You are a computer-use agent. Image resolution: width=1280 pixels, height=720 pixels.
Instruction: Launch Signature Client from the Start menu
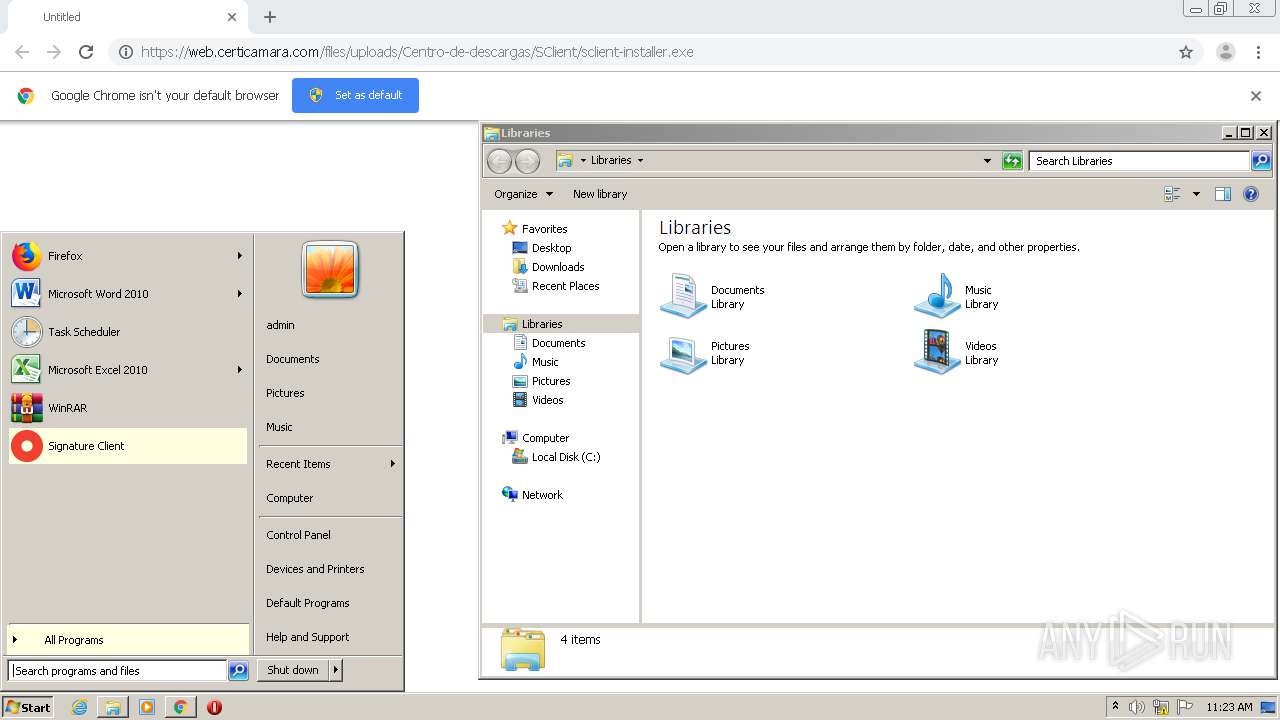128,446
